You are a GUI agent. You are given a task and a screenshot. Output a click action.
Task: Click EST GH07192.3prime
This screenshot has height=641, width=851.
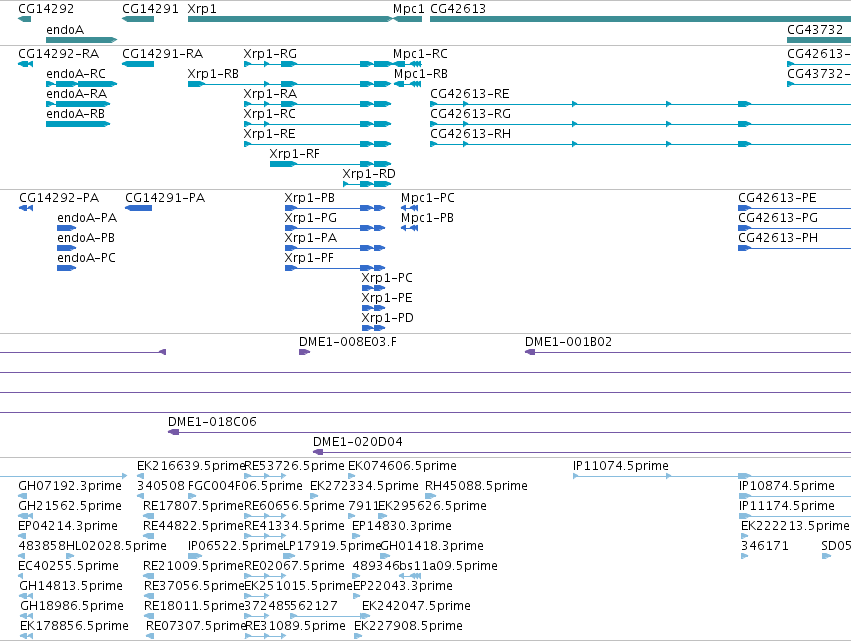pyautogui.click(x=70, y=486)
